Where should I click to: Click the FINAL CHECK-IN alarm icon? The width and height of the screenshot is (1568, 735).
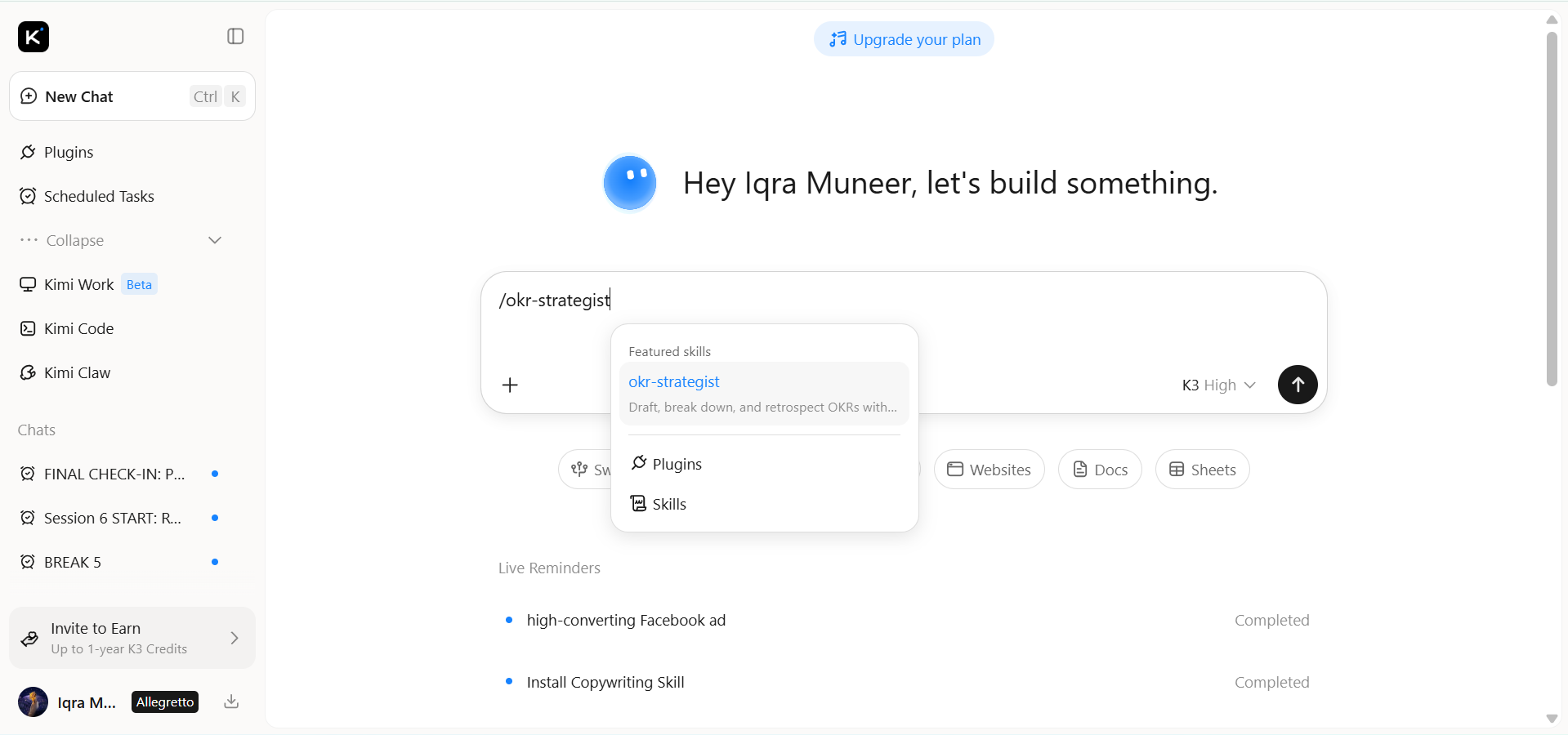28,474
